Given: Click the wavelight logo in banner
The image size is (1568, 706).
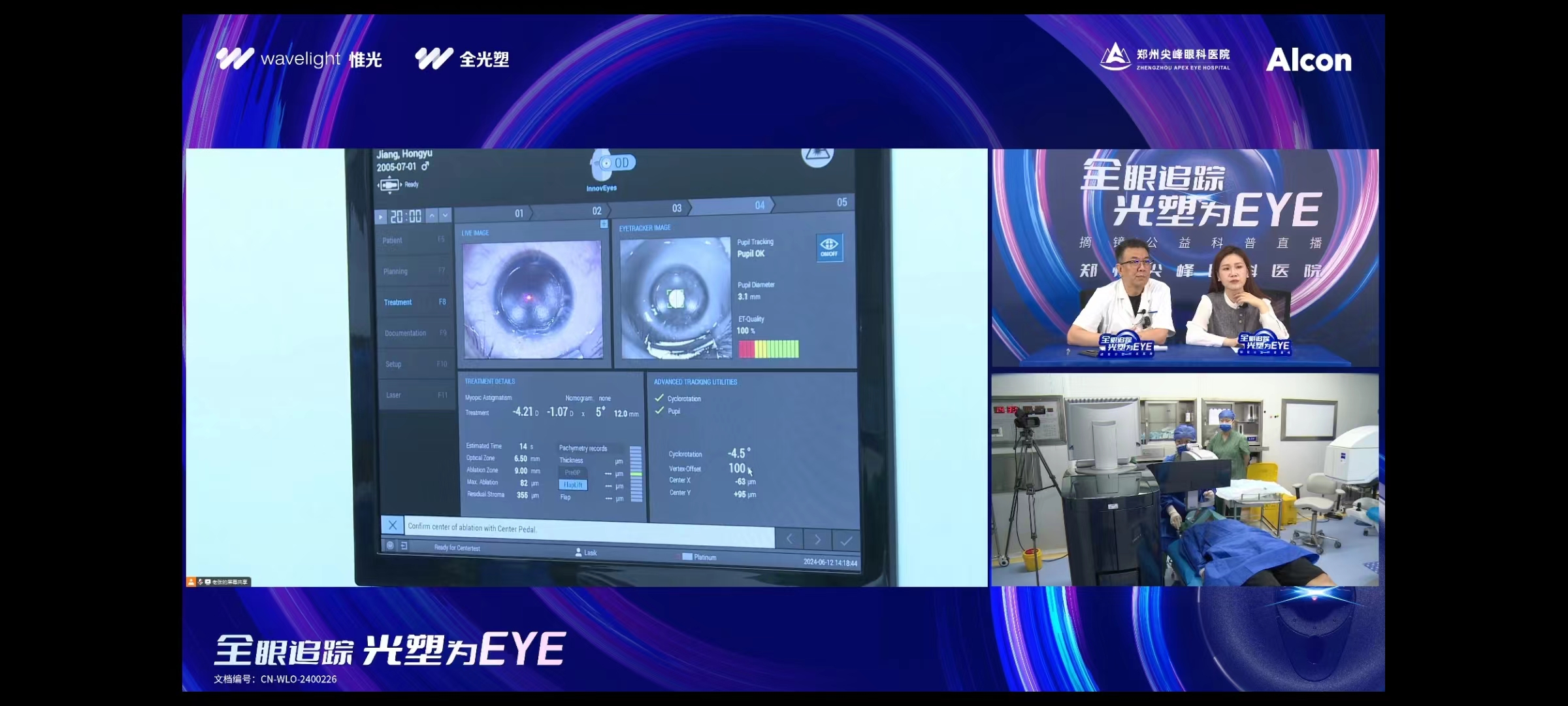Looking at the screenshot, I should tap(299, 59).
